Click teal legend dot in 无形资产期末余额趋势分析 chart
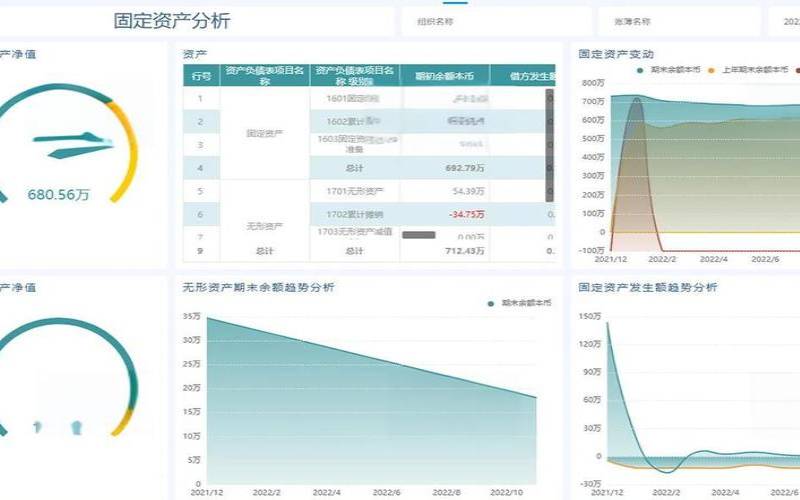This screenshot has width=800, height=500. pyautogui.click(x=490, y=303)
